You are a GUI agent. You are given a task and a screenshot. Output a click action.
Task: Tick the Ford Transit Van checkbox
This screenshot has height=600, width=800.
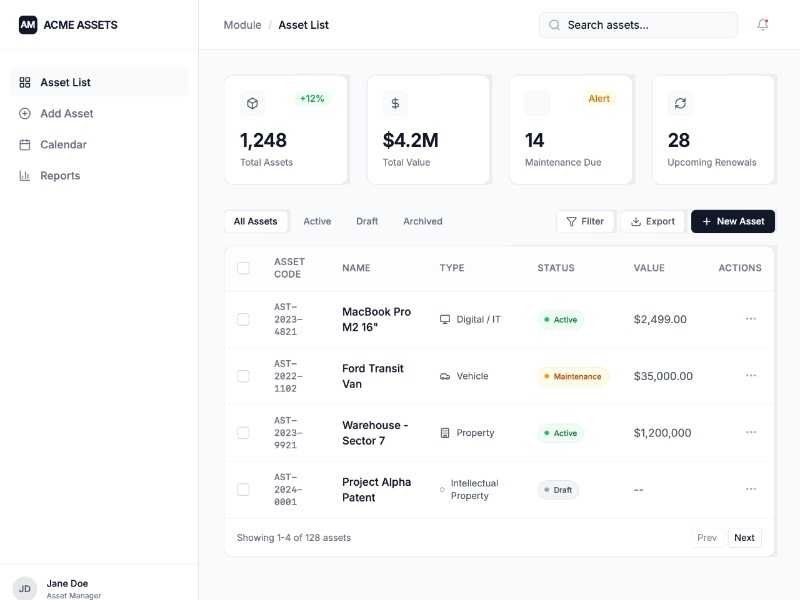[243, 377]
